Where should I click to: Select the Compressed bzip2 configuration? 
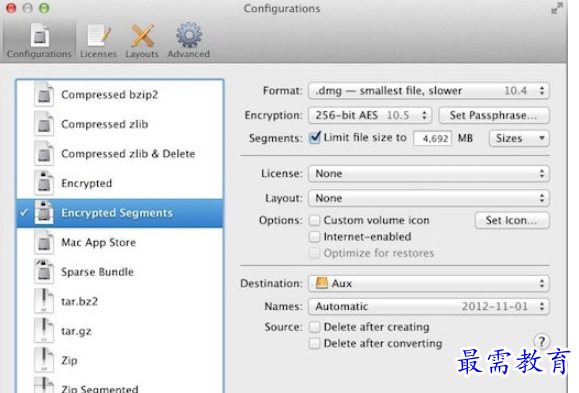(x=120, y=95)
